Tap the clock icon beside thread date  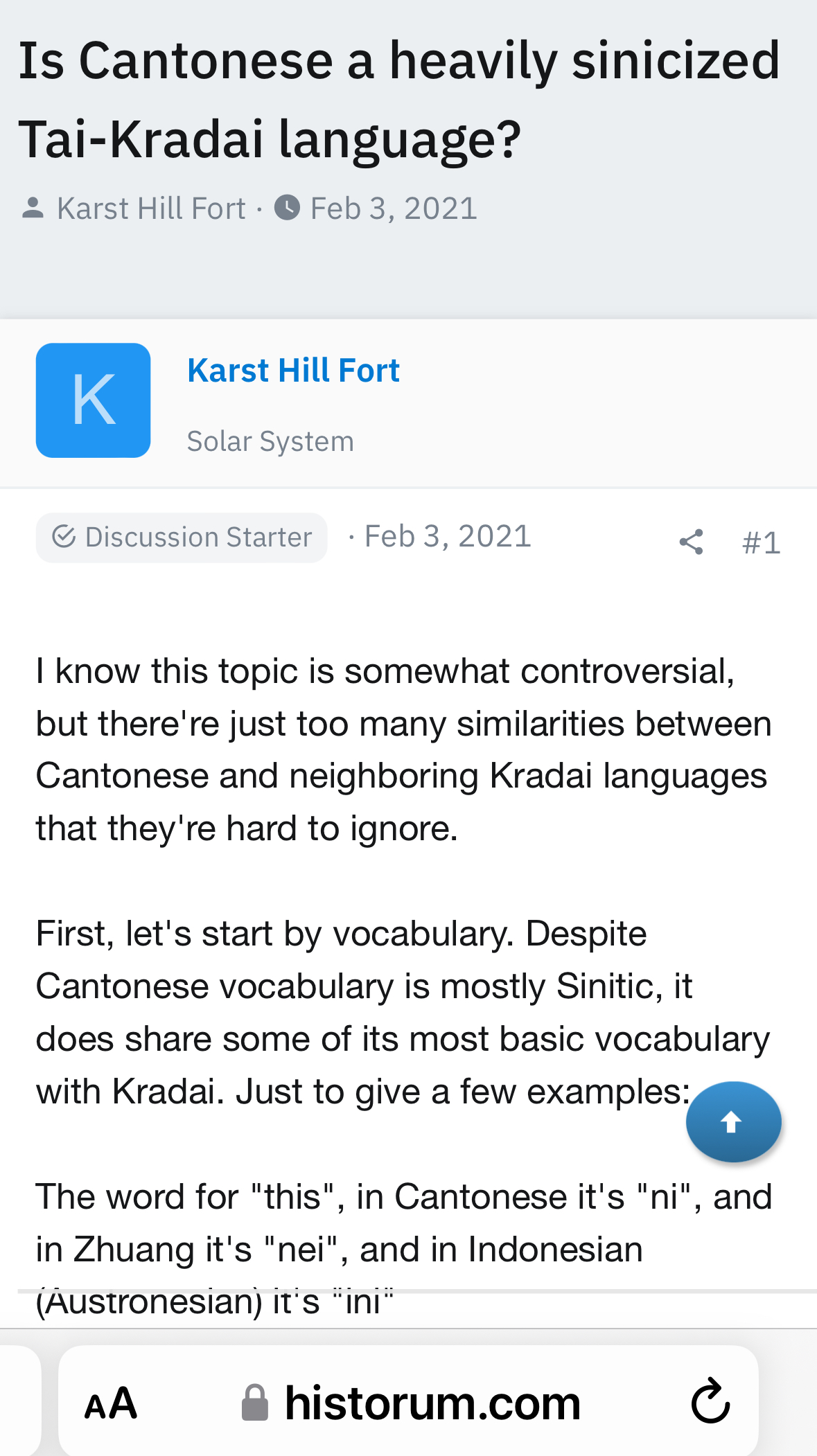pos(287,208)
